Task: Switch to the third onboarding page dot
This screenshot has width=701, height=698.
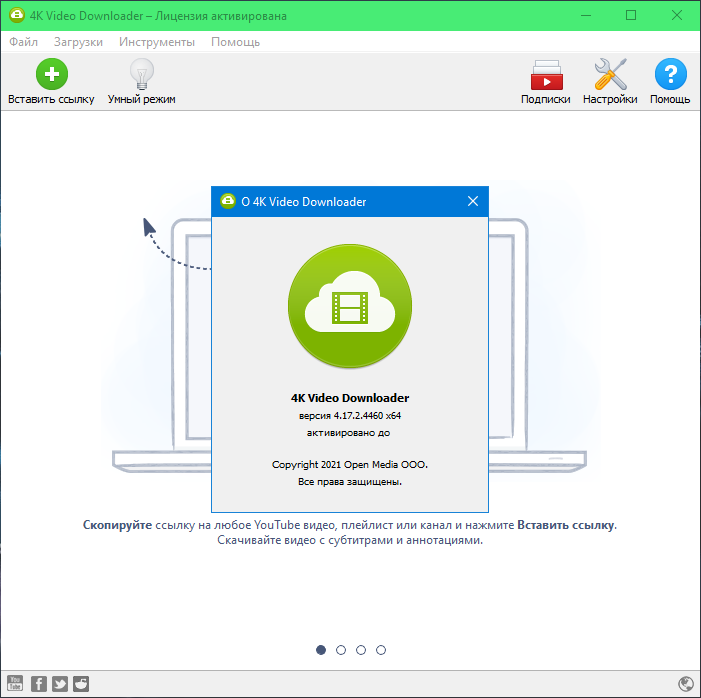Action: click(361, 650)
